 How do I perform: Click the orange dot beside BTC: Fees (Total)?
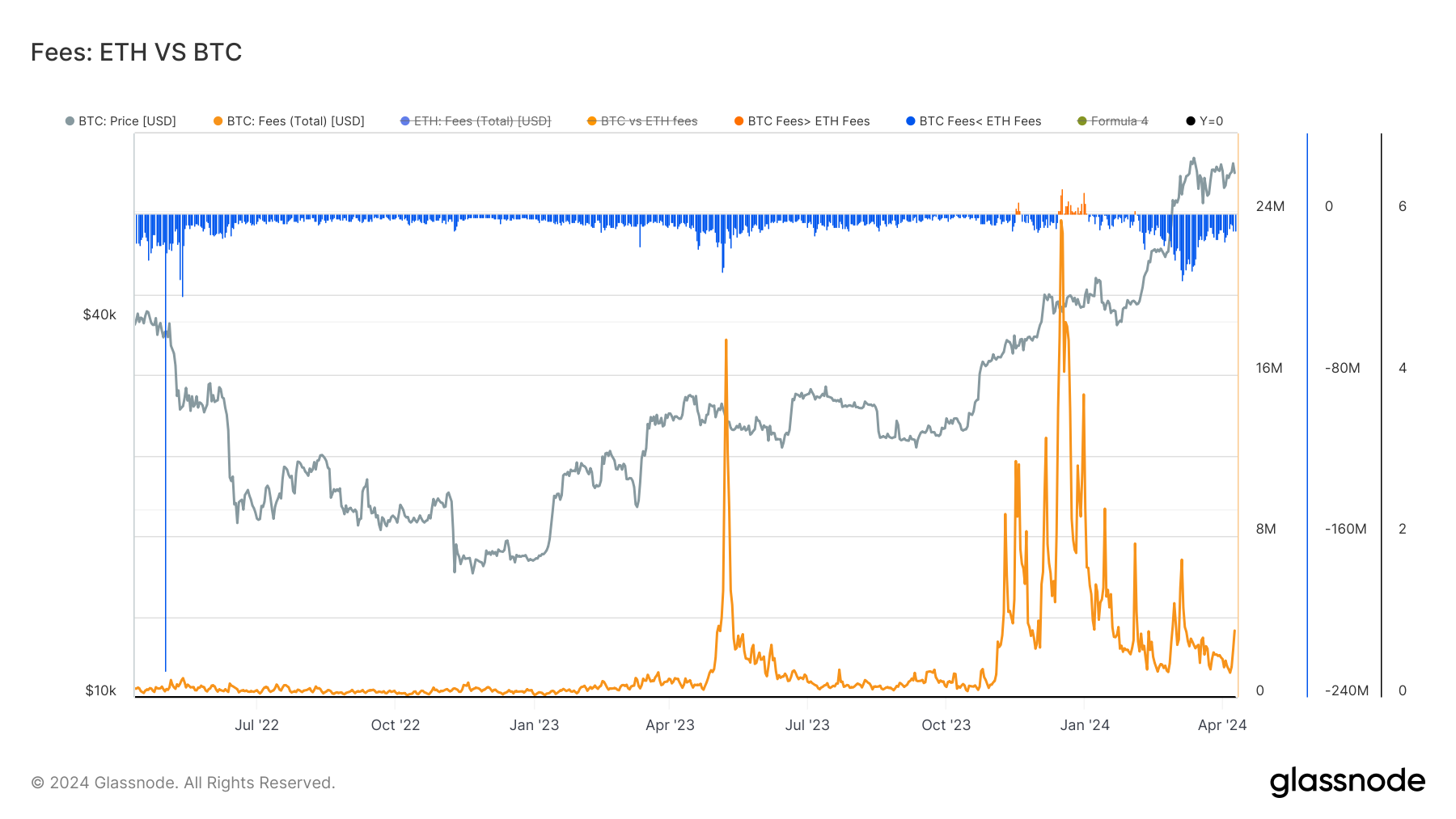click(x=218, y=121)
